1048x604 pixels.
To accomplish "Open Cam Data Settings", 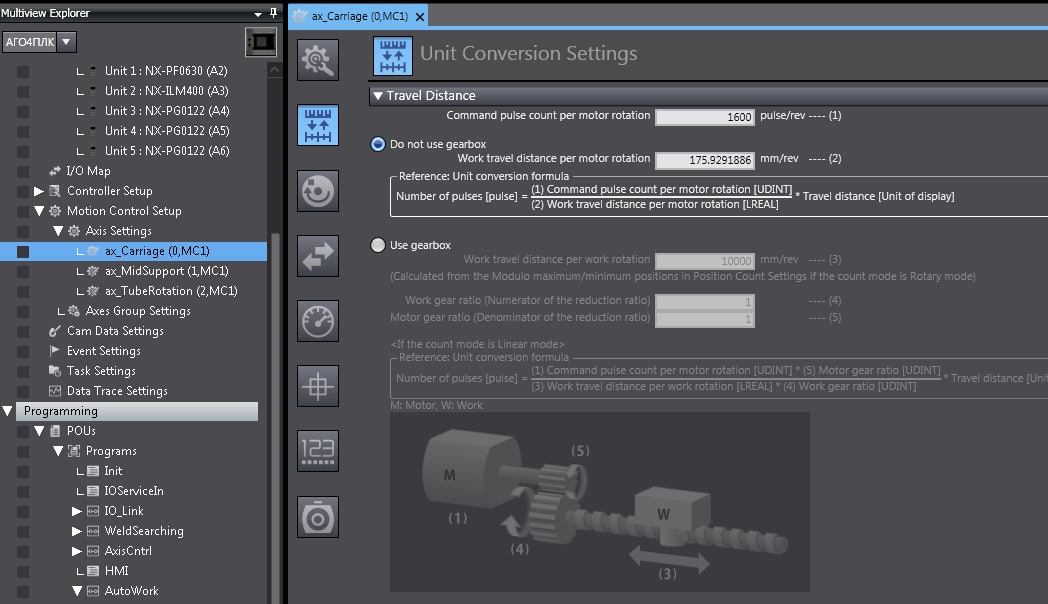I will 115,331.
